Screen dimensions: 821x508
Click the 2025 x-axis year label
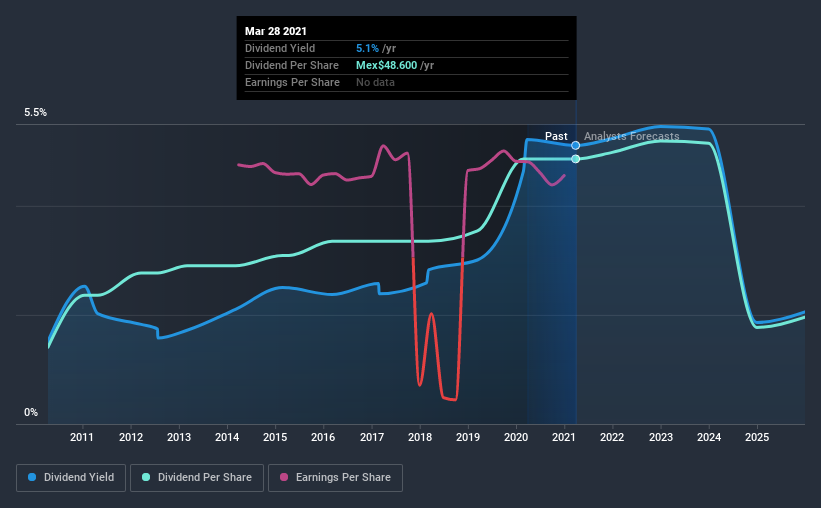tap(757, 437)
